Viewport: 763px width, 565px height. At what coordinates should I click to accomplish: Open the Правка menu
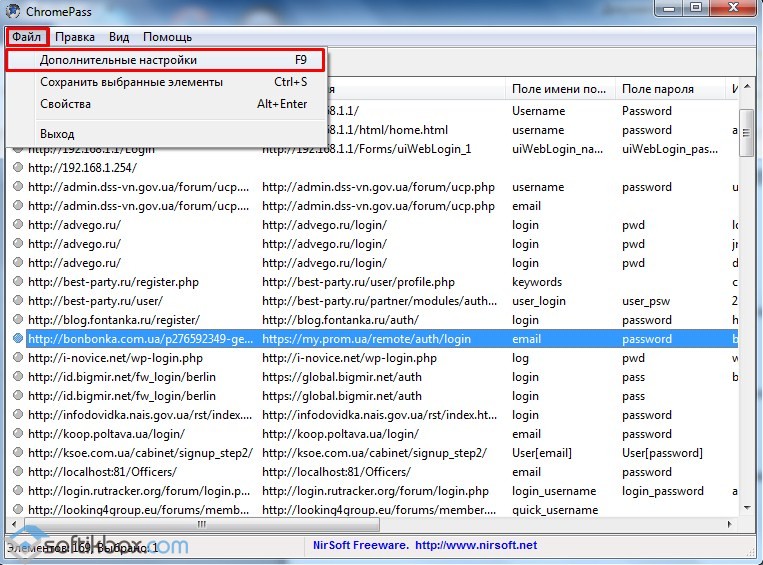(x=75, y=37)
